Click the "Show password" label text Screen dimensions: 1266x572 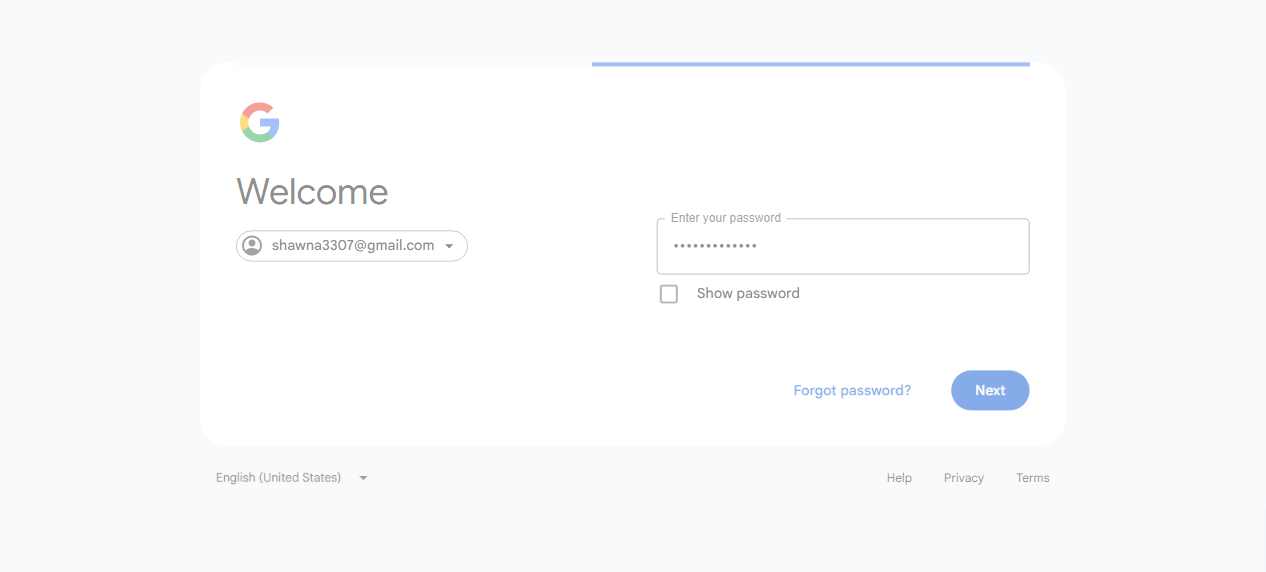pyautogui.click(x=748, y=294)
